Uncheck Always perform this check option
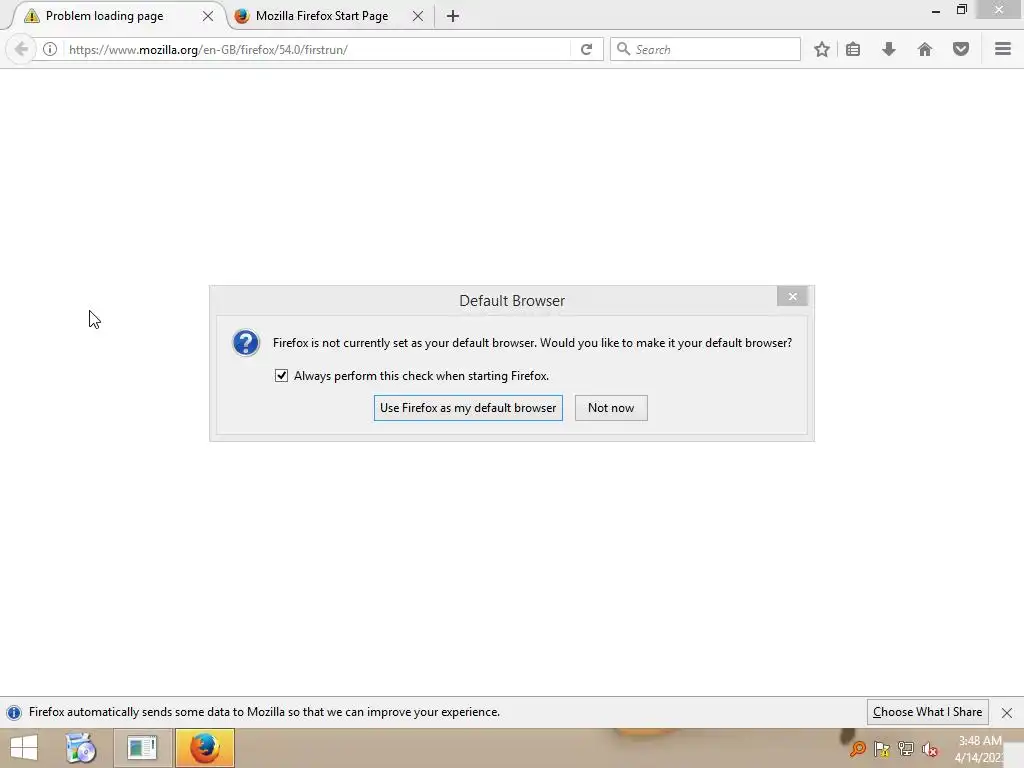Screen dimensions: 1024x768 [281, 376]
